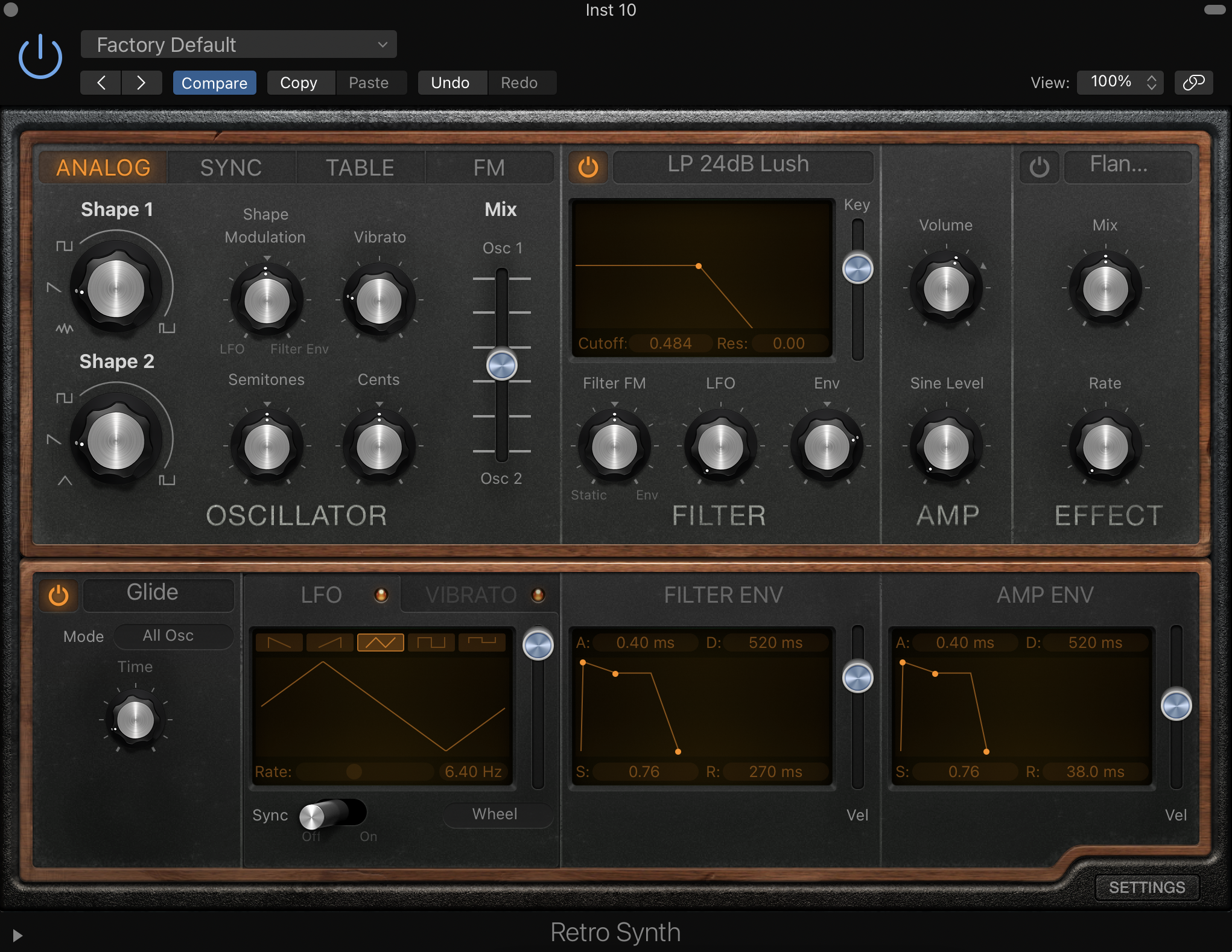Click the Cutoff value field

[x=670, y=343]
